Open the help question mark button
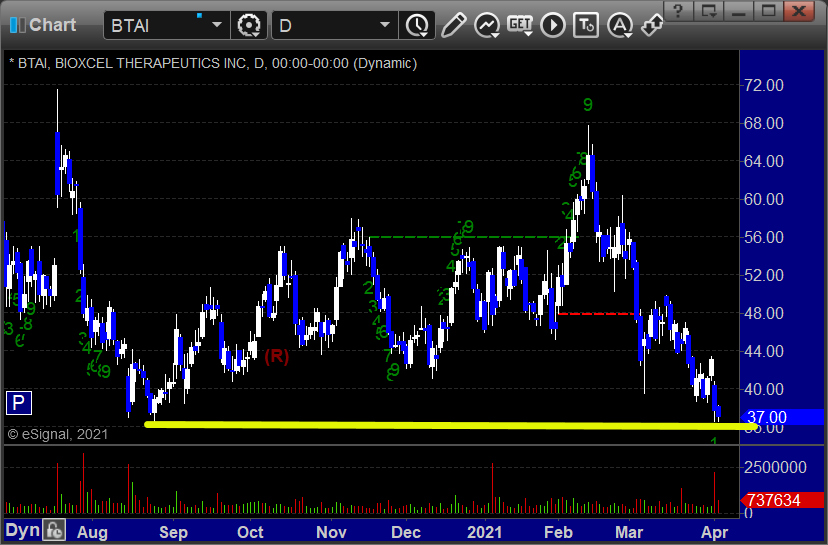 click(x=678, y=11)
